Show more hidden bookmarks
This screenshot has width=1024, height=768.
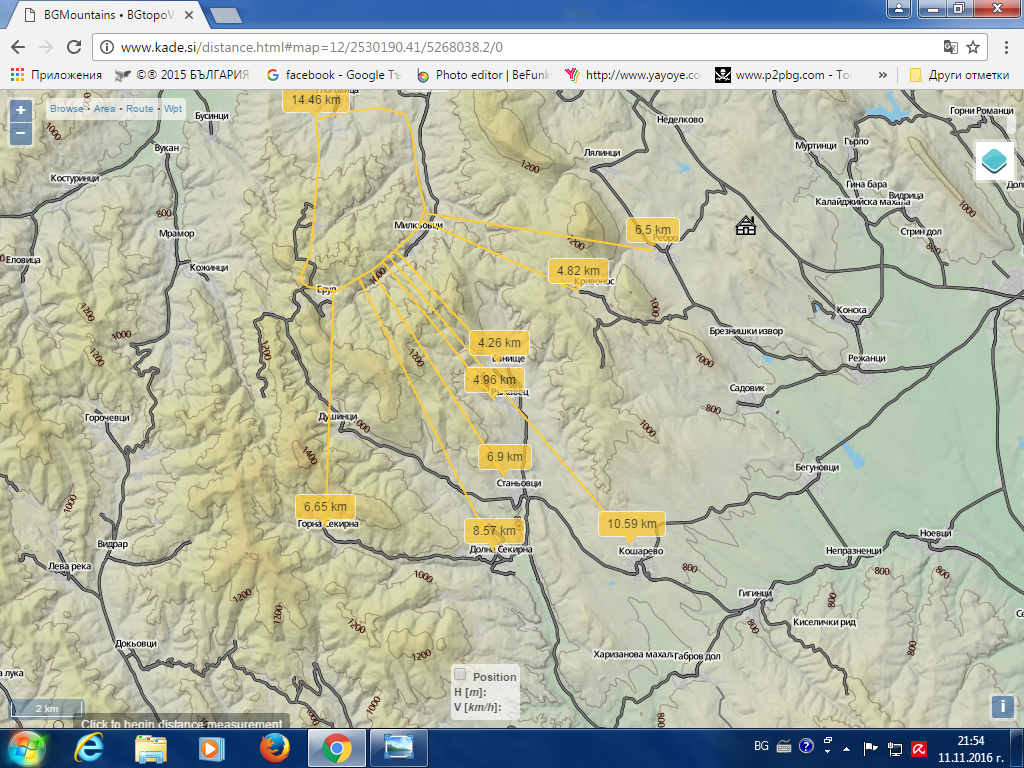pyautogui.click(x=882, y=75)
